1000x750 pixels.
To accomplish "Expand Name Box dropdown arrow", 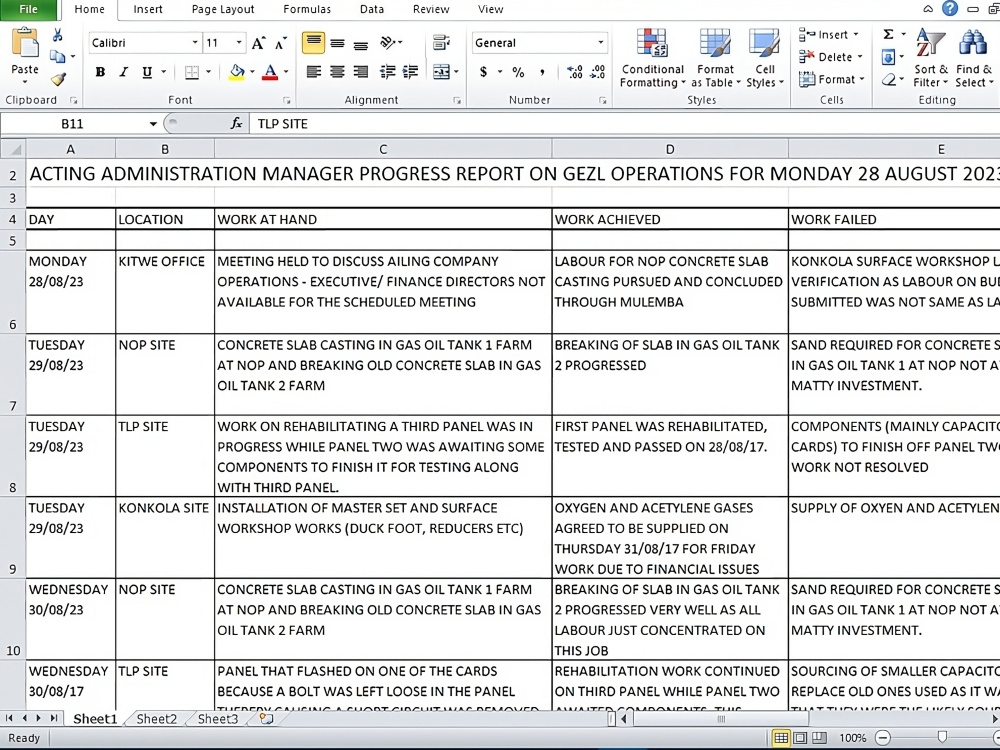I will pos(153,124).
